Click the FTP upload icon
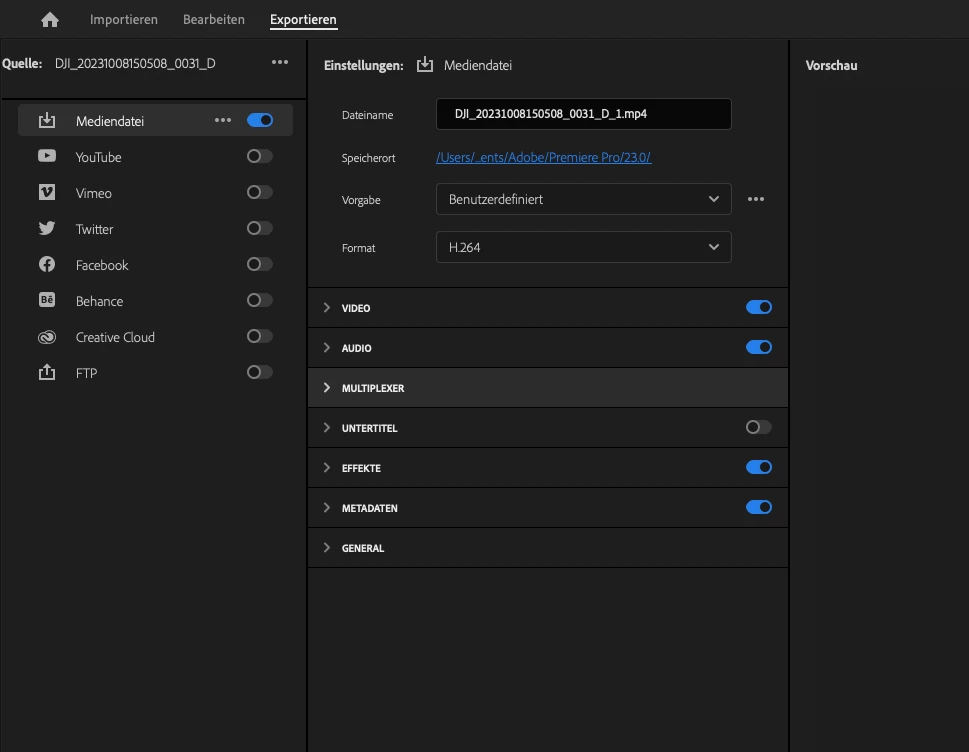The image size is (969, 752). (x=47, y=372)
